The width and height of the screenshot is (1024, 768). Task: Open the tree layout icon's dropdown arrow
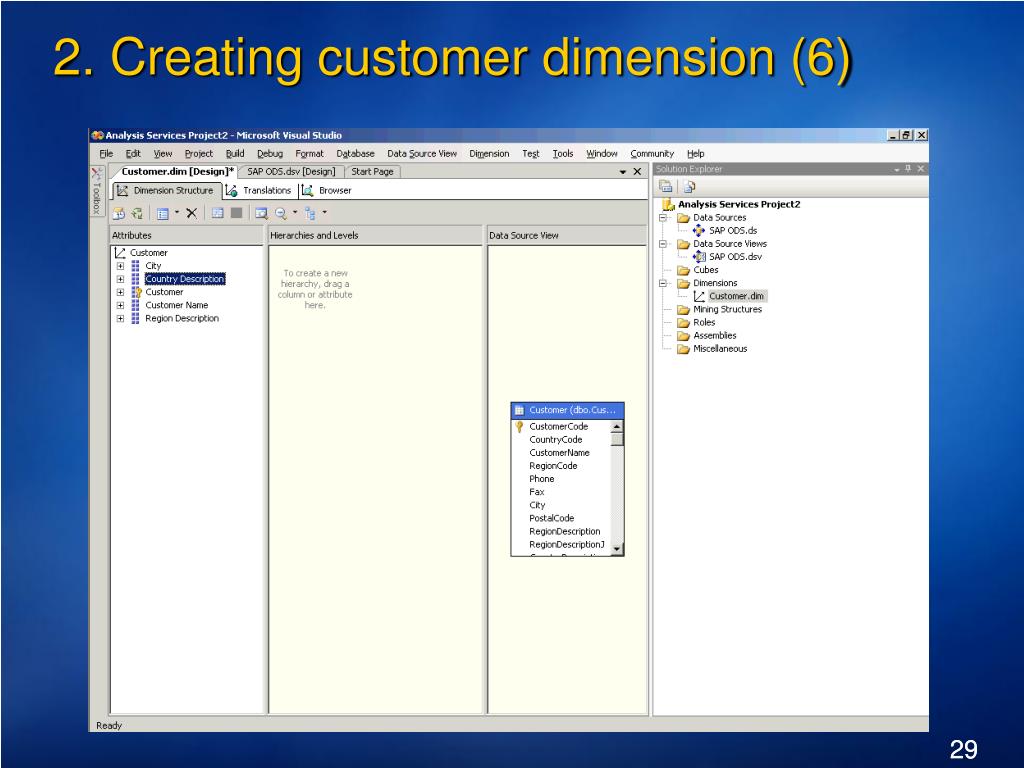[x=324, y=212]
